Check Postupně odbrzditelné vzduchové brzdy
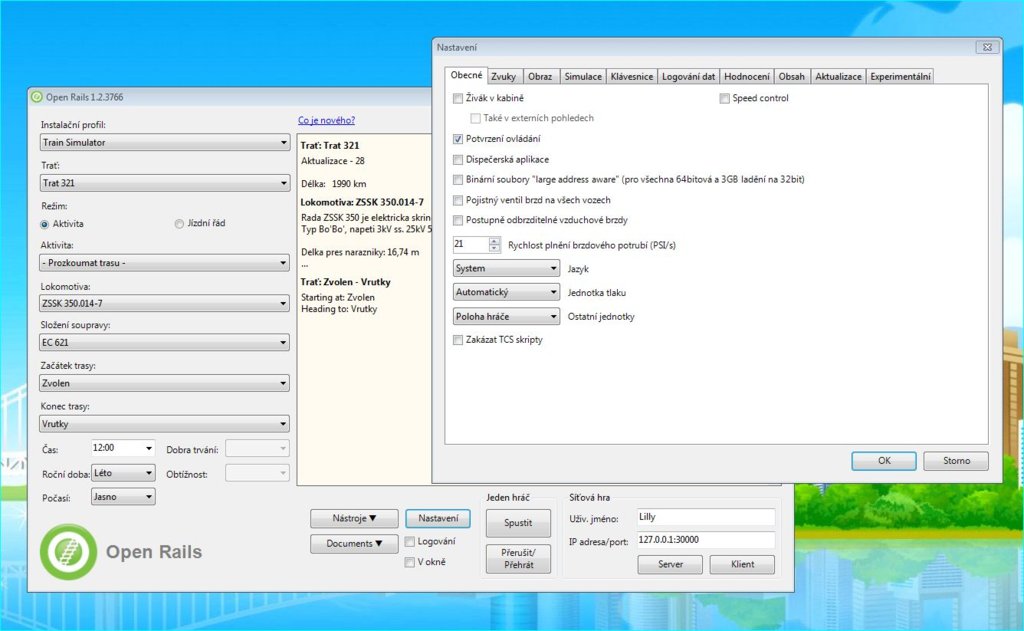 tap(458, 220)
